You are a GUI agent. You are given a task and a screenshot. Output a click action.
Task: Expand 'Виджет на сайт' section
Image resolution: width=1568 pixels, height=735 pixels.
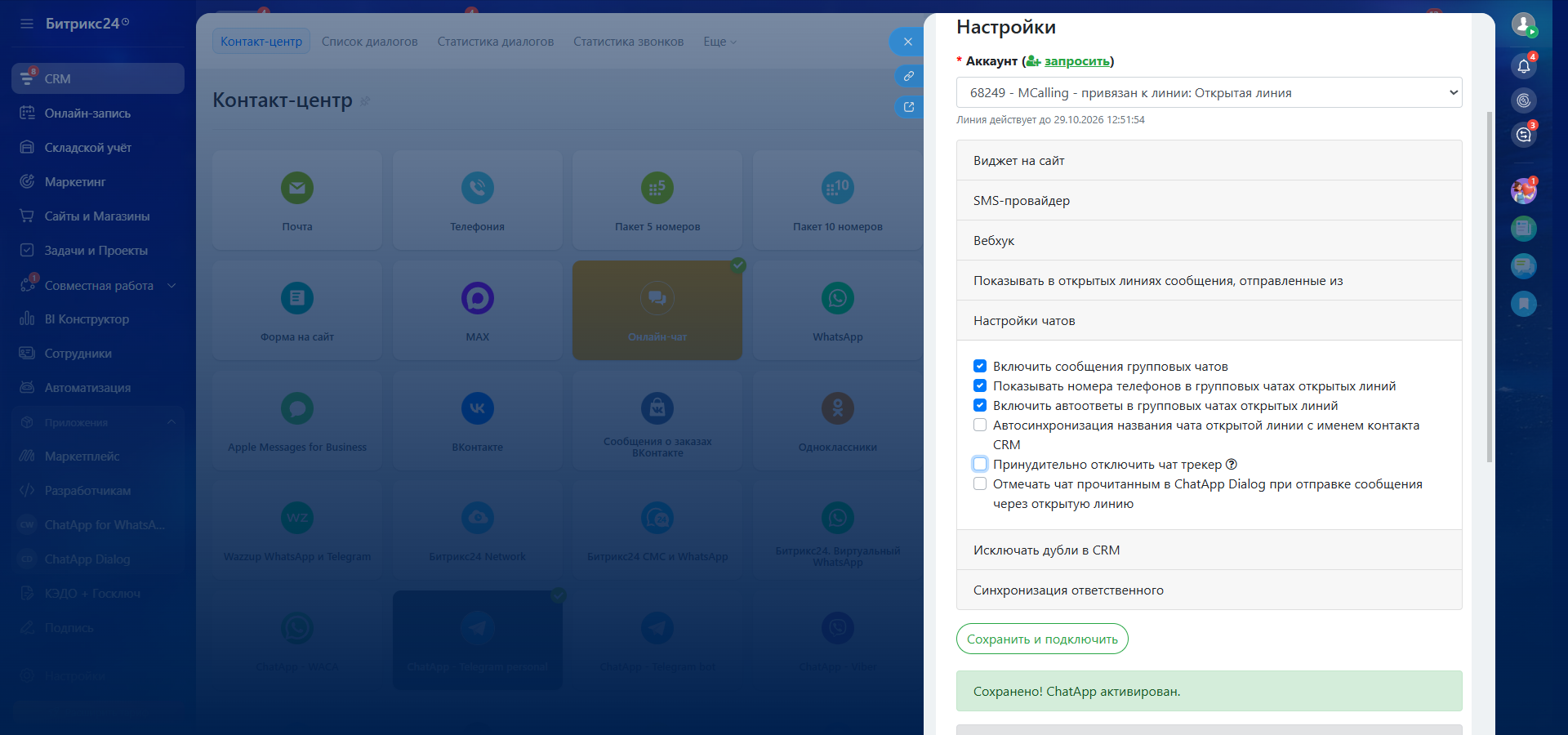(x=1209, y=161)
